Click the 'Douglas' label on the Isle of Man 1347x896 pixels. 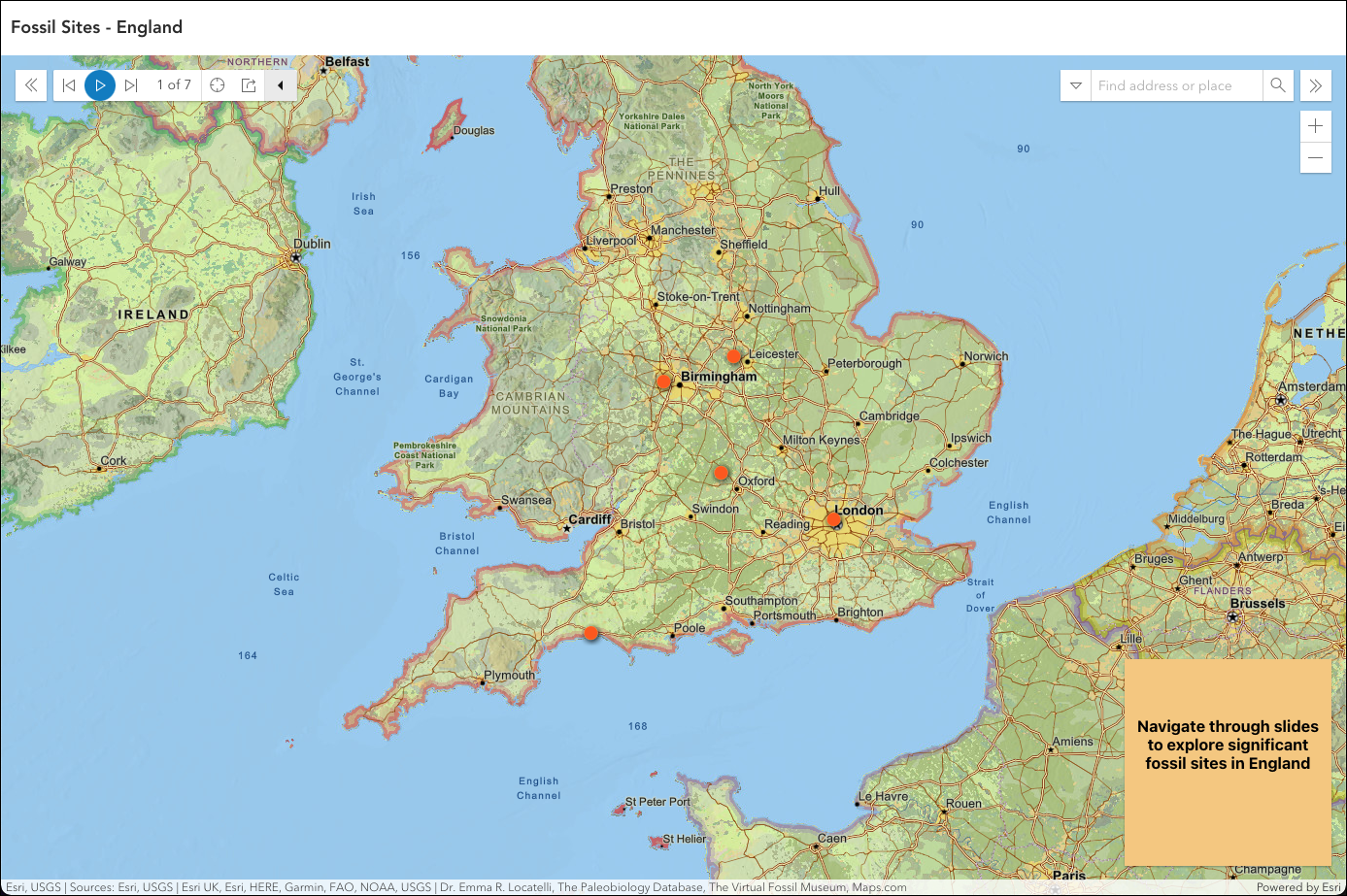click(x=474, y=130)
